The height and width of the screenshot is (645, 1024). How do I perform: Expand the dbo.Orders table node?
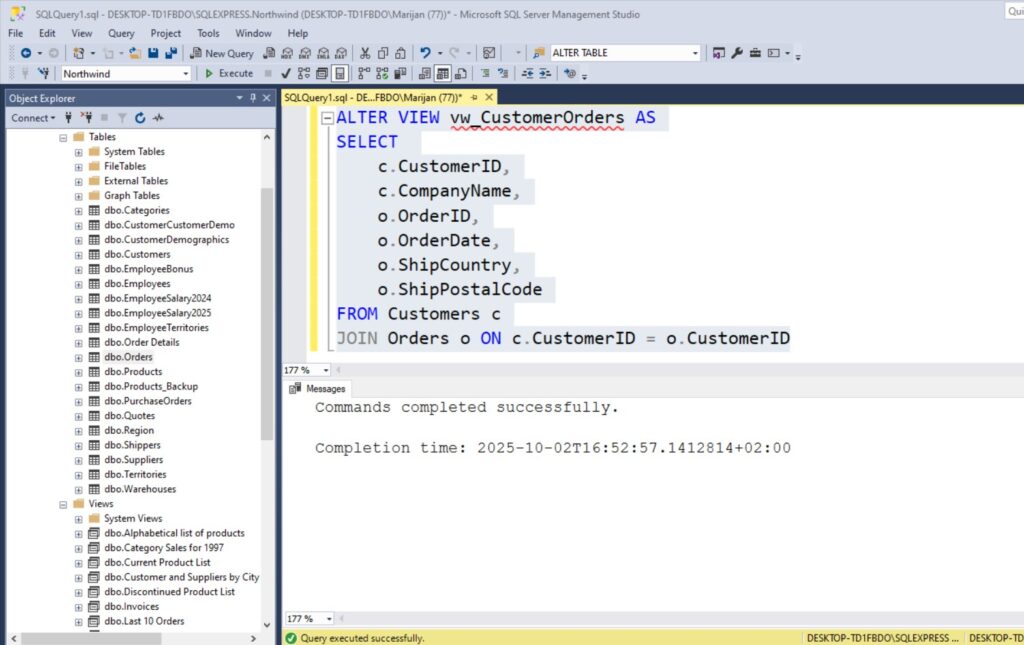pyautogui.click(x=79, y=357)
